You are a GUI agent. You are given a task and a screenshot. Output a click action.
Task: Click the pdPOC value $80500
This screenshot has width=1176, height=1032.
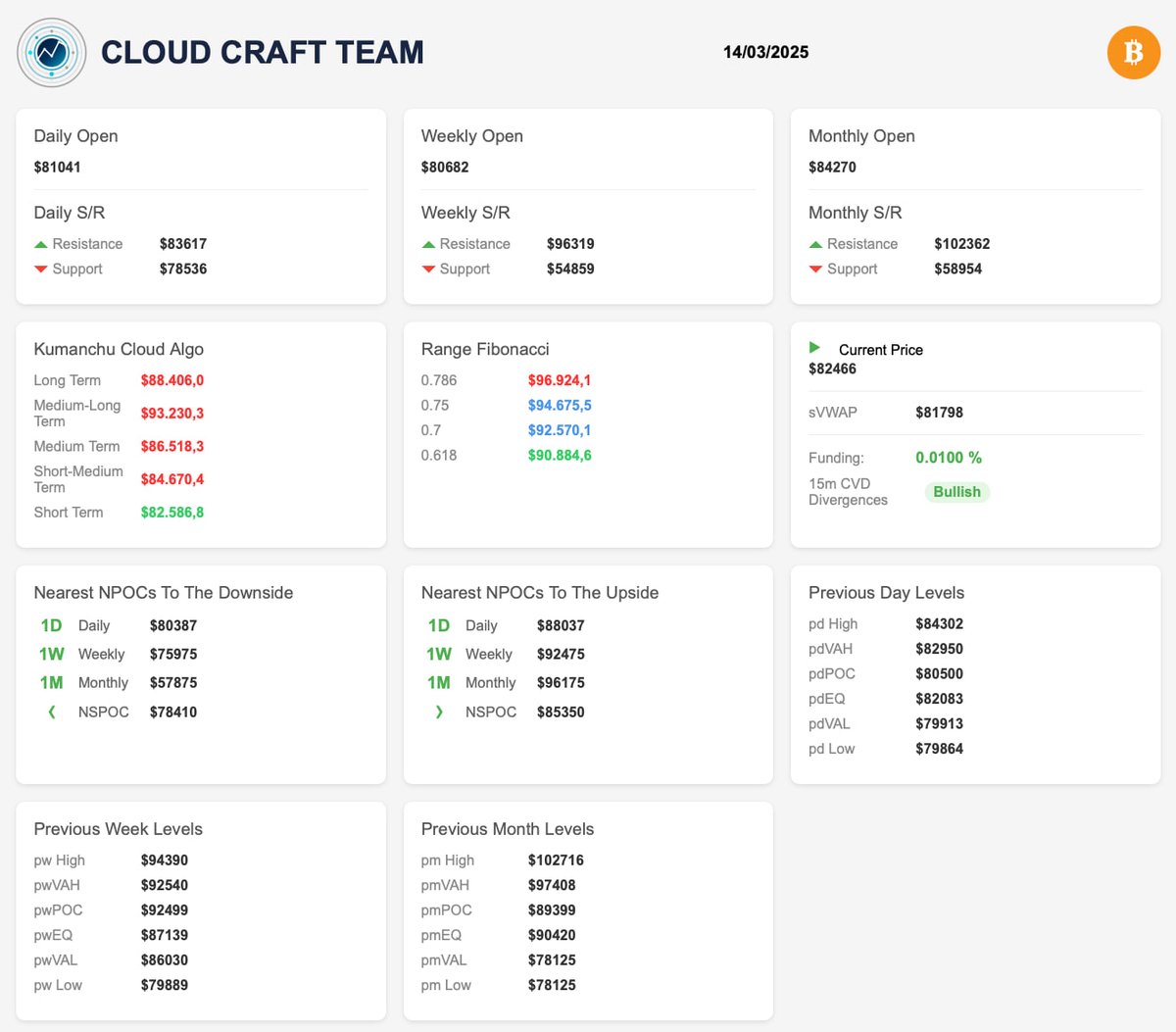click(x=939, y=674)
